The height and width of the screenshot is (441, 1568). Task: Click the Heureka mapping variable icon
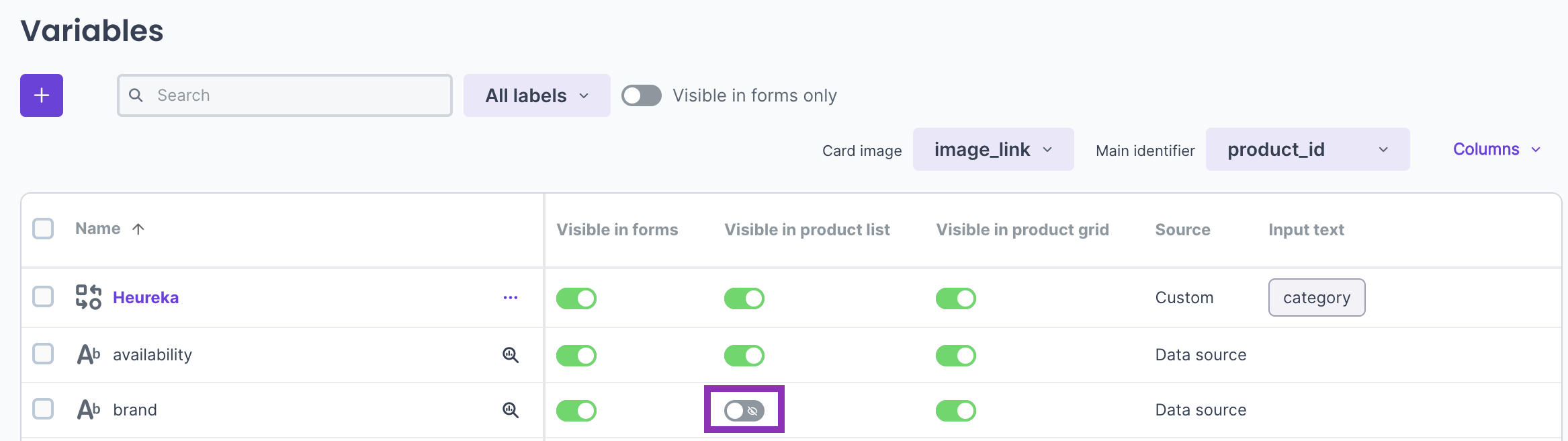pyautogui.click(x=89, y=297)
